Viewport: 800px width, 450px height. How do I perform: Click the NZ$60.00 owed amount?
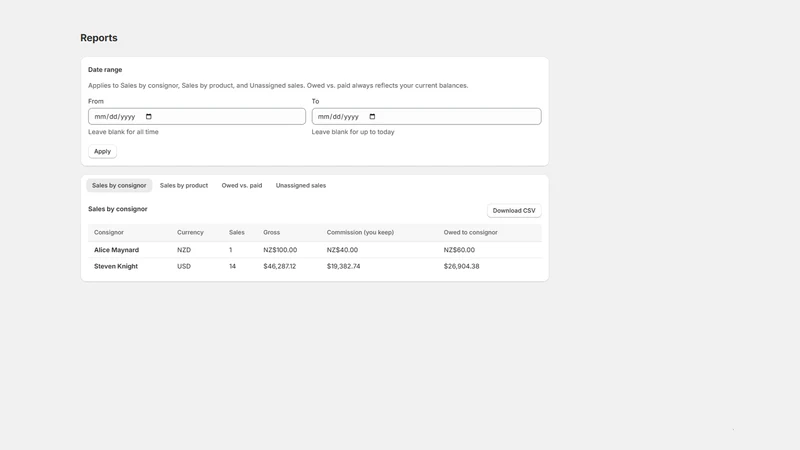pyautogui.click(x=459, y=250)
